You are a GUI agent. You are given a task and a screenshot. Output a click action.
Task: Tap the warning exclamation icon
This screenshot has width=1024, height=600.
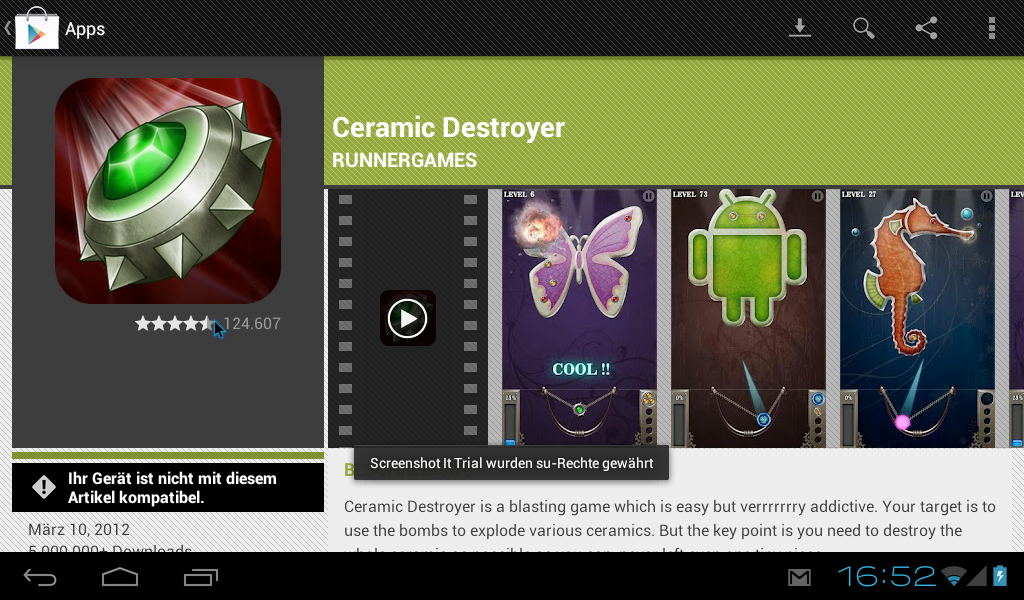coord(44,487)
